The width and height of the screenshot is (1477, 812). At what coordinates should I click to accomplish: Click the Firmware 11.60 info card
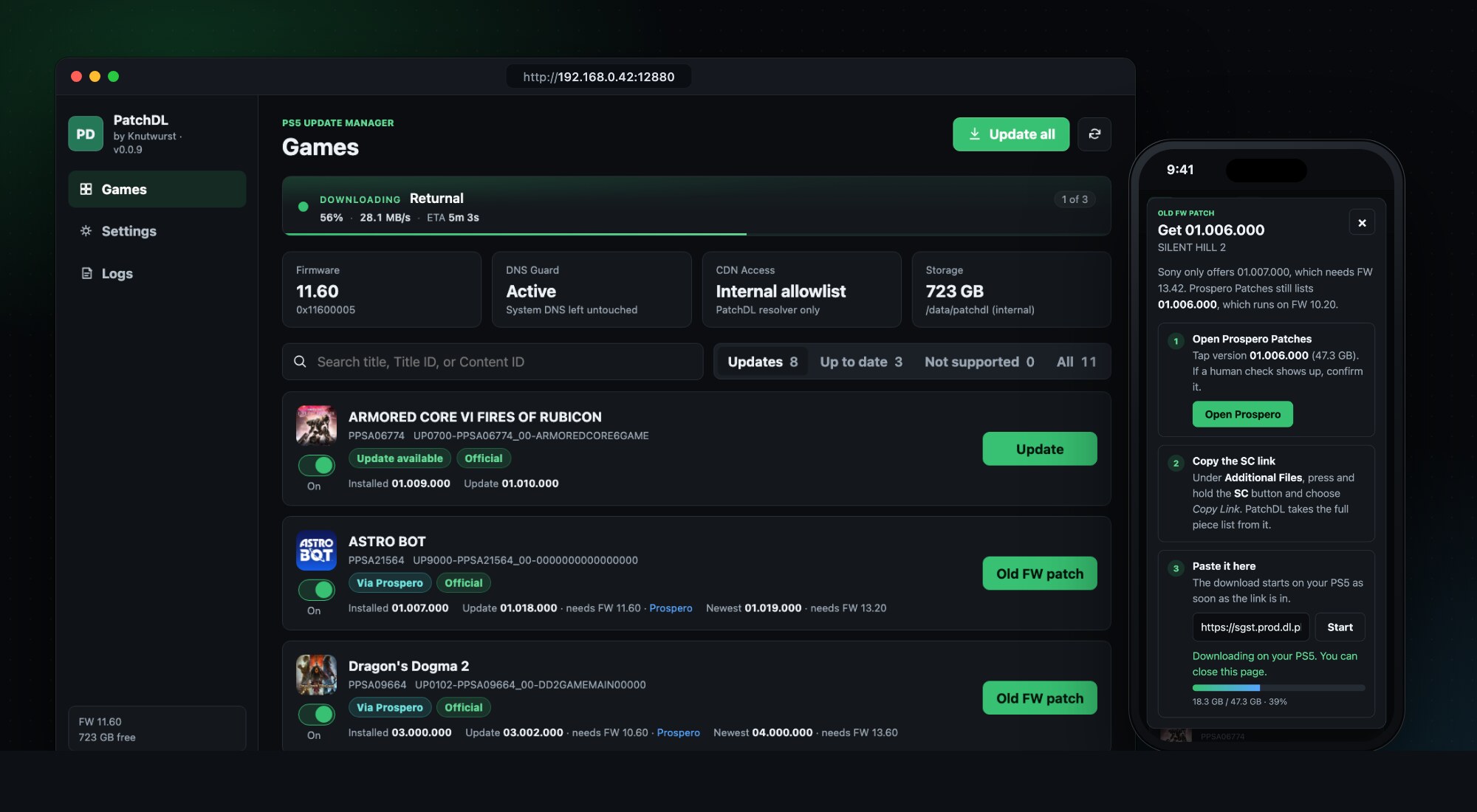pyautogui.click(x=381, y=289)
